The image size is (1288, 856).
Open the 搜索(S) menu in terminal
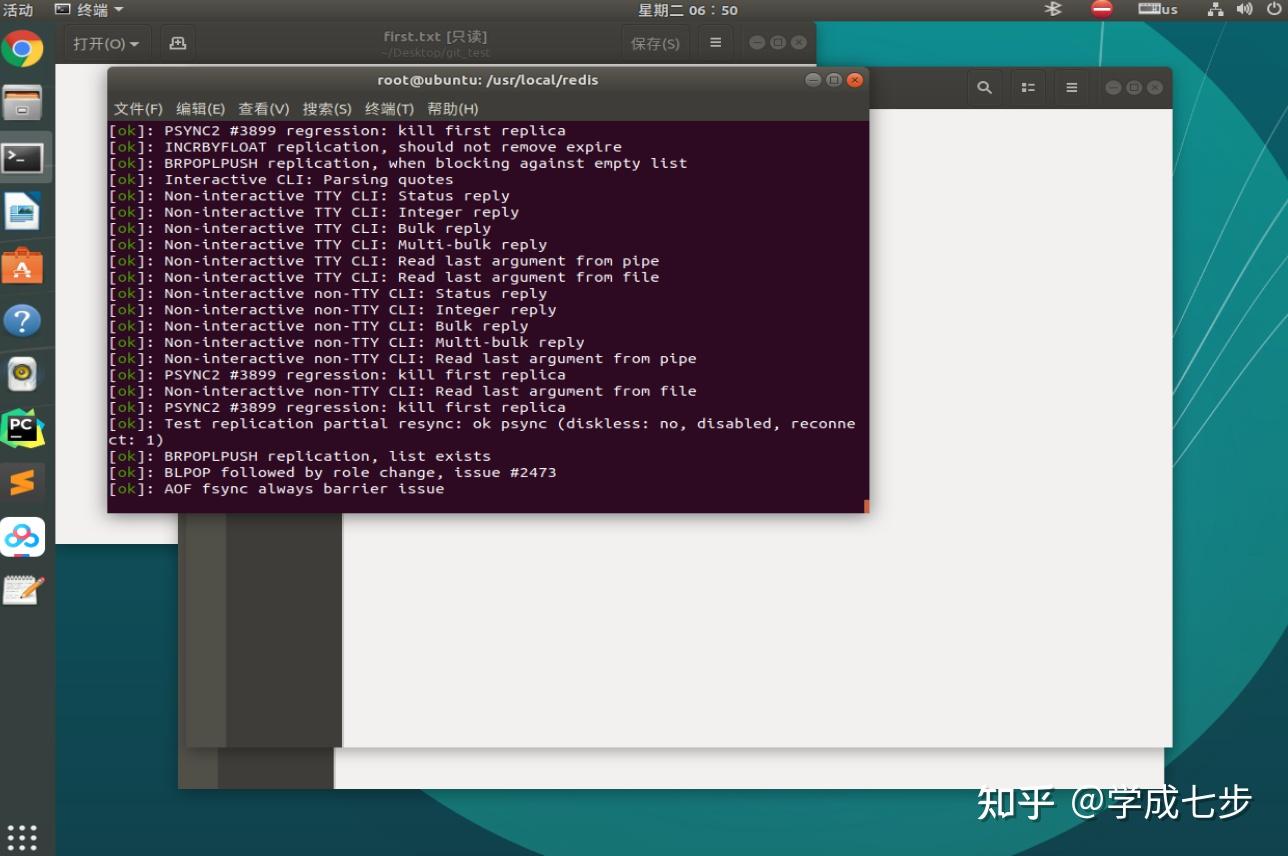327,109
